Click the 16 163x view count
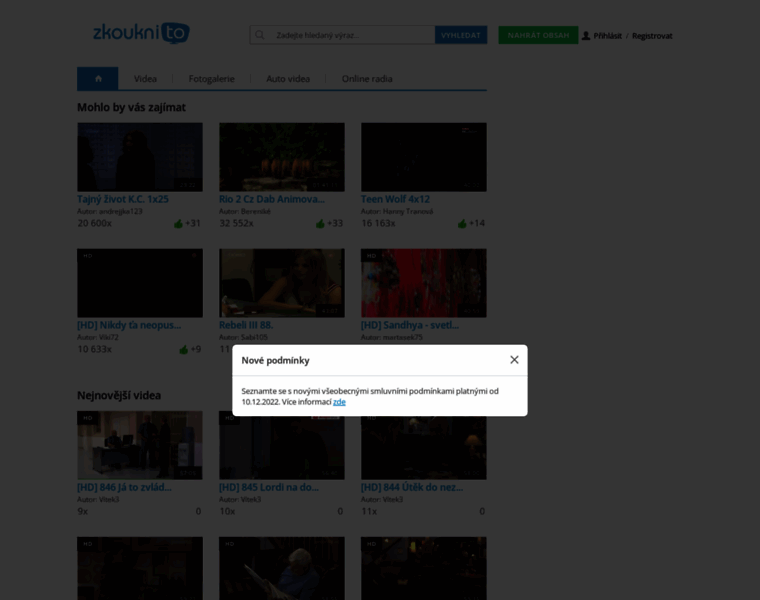760x600 pixels. pyautogui.click(x=379, y=223)
